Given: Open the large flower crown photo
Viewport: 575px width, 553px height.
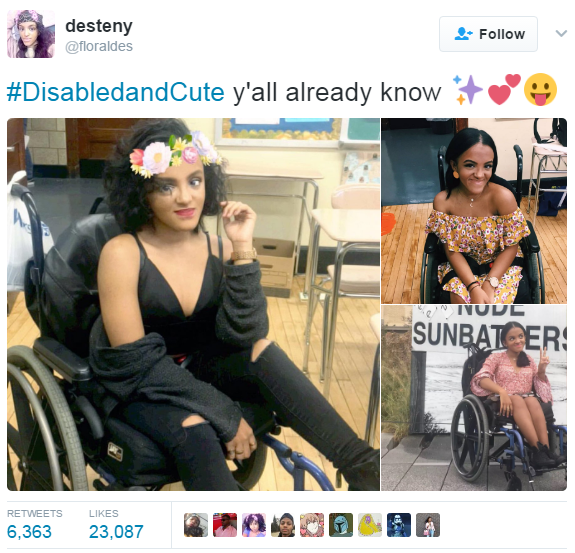Looking at the screenshot, I should pyautogui.click(x=193, y=304).
